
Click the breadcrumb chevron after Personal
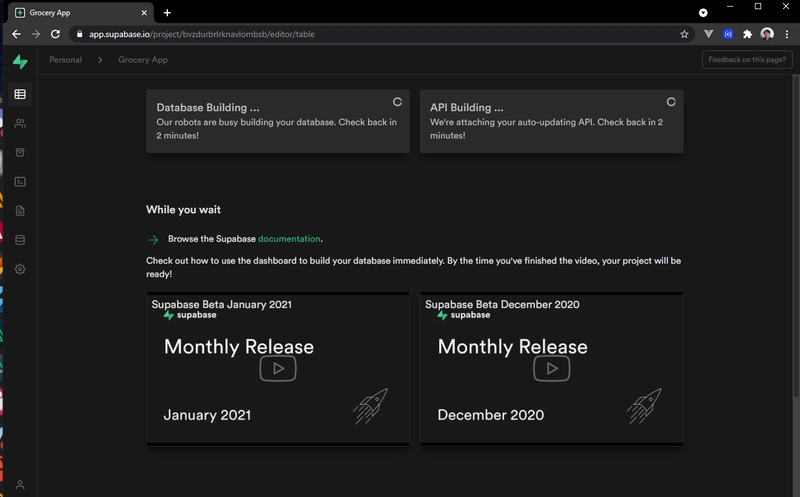point(100,60)
